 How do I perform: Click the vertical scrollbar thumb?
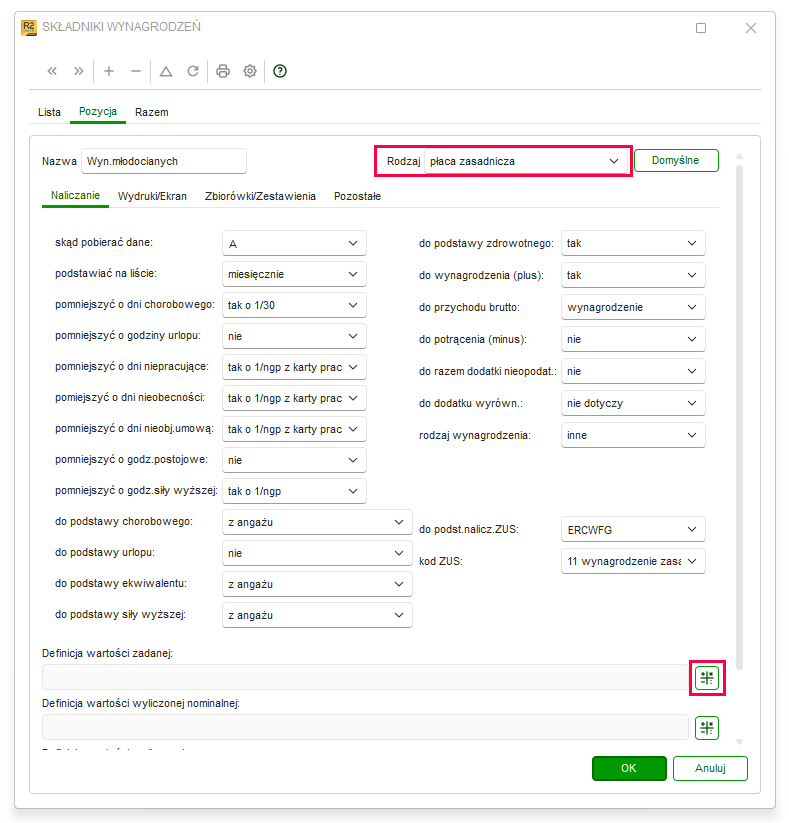tap(739, 417)
